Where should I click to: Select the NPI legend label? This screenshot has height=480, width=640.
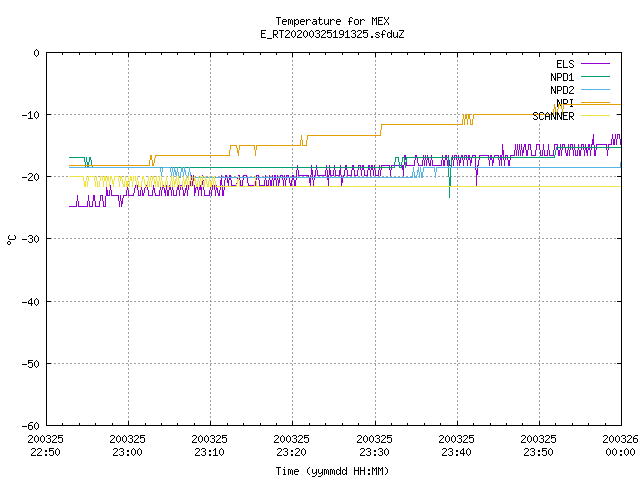point(565,103)
